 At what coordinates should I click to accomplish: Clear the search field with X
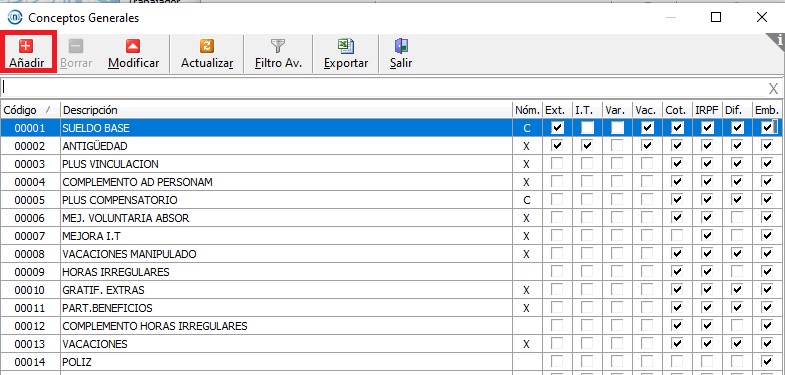tap(773, 89)
